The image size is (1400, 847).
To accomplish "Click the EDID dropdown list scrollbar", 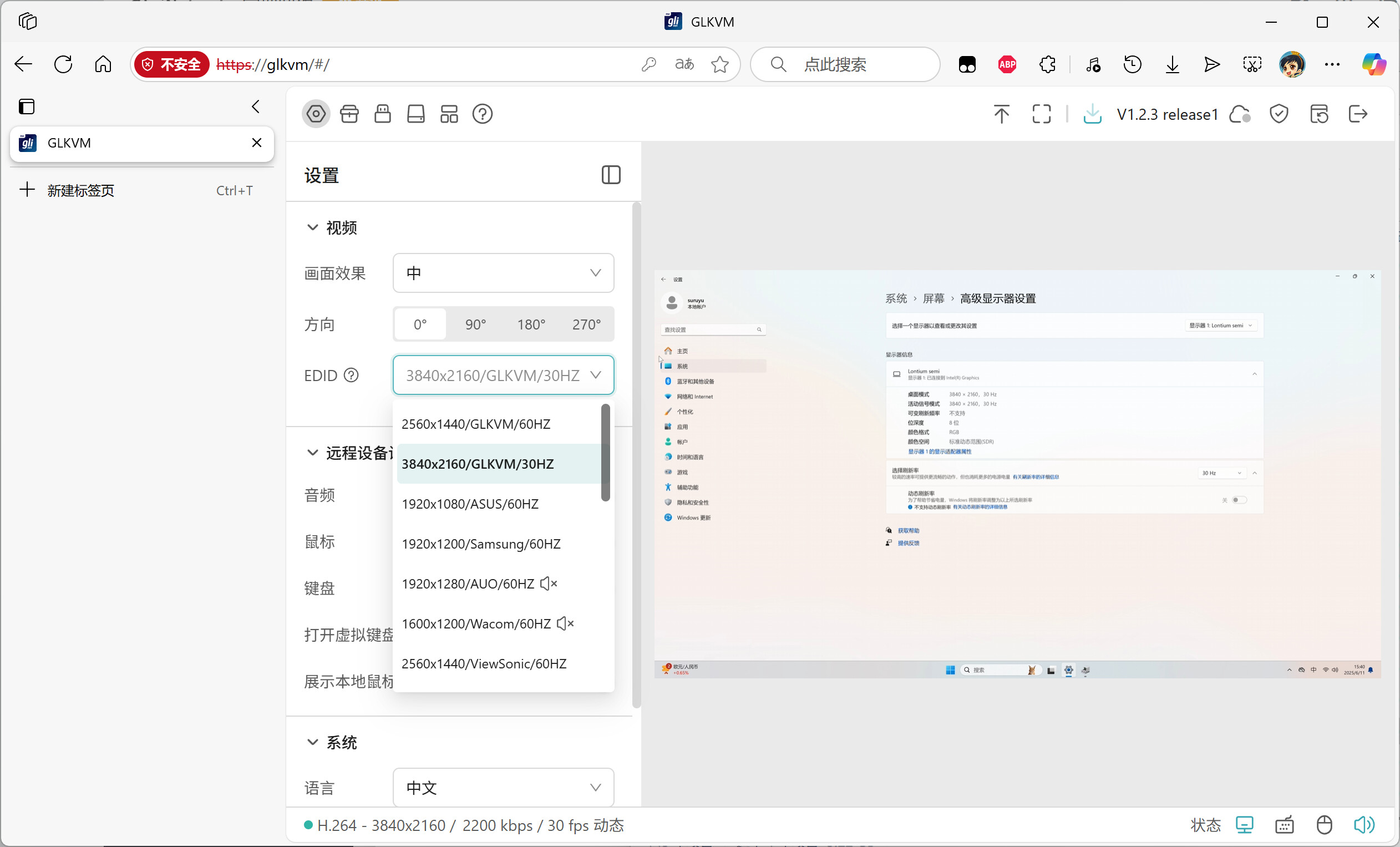I will coord(606,453).
